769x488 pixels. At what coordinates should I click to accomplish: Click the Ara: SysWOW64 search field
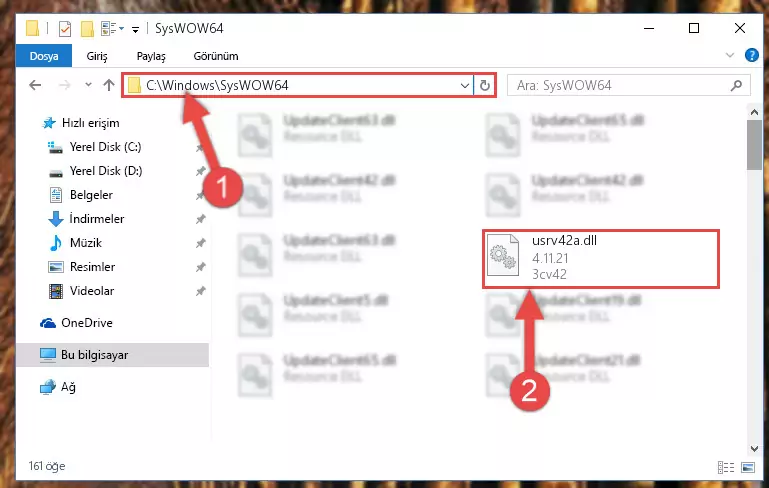pos(622,85)
